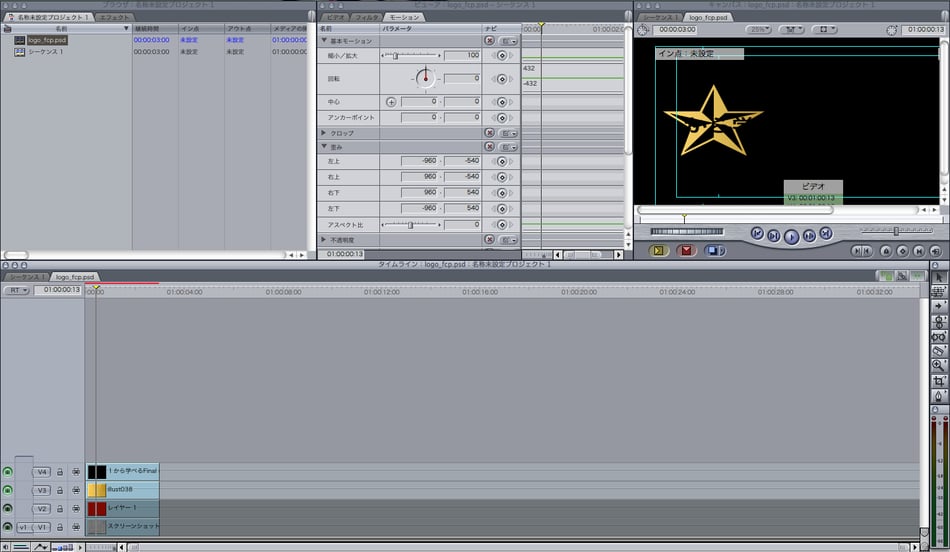Switch to the Video (ビデオ) tab in Viewer
The width and height of the screenshot is (950, 552).
point(335,17)
